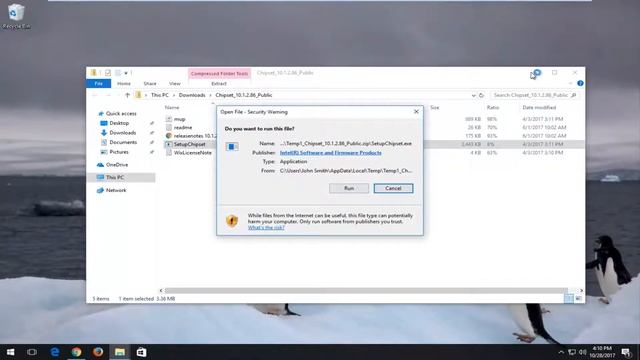640x360 pixels.
Task: Open the Intel publisher link
Action: (331, 153)
